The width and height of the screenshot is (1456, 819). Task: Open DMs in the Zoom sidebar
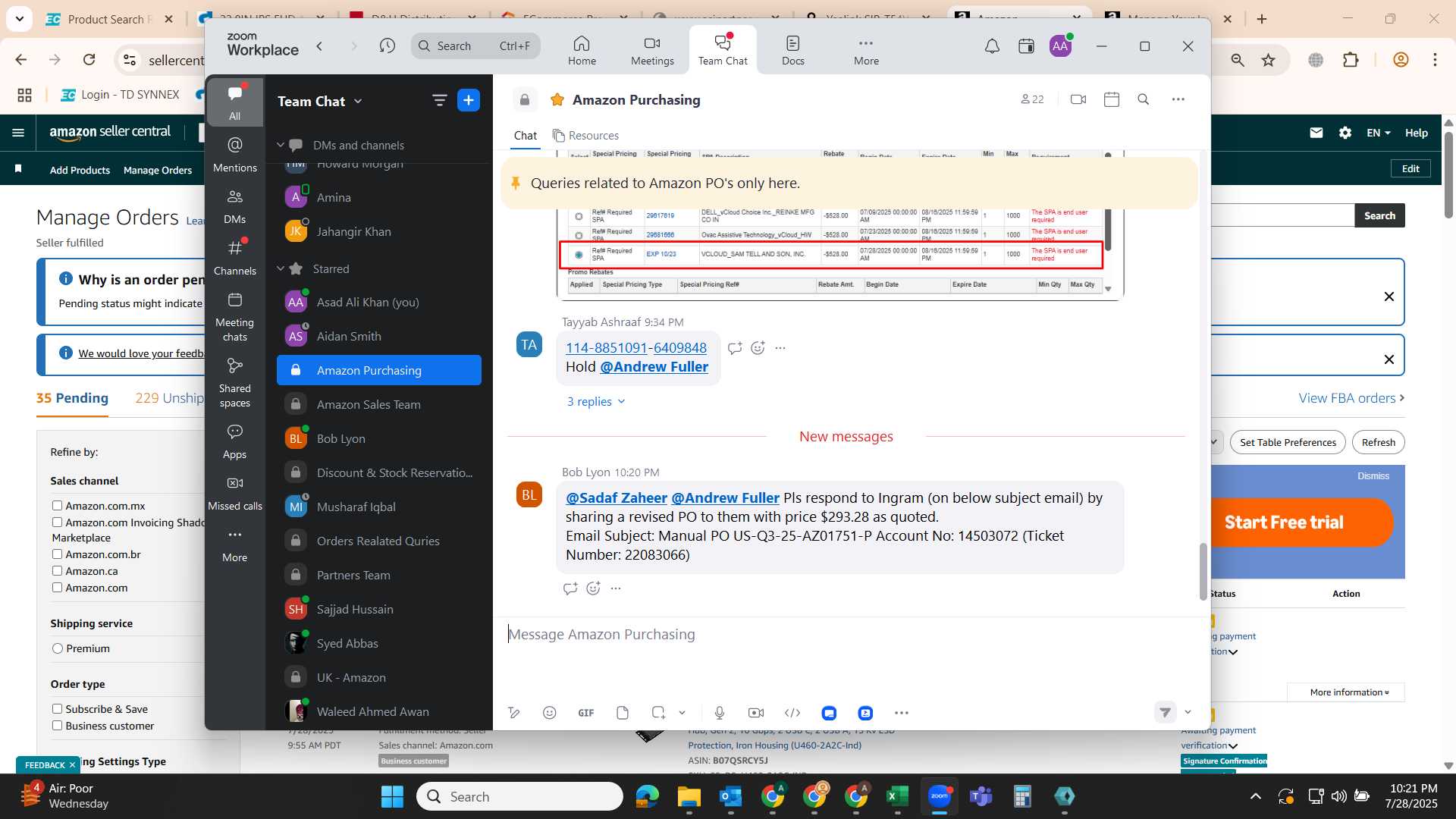click(x=234, y=206)
